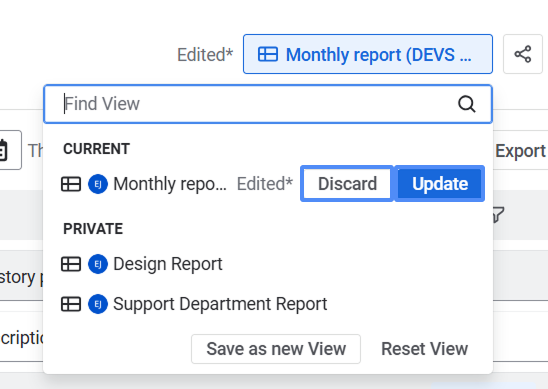Click the EJ avatar beside Design Report
This screenshot has width=548, height=389.
coord(98,264)
